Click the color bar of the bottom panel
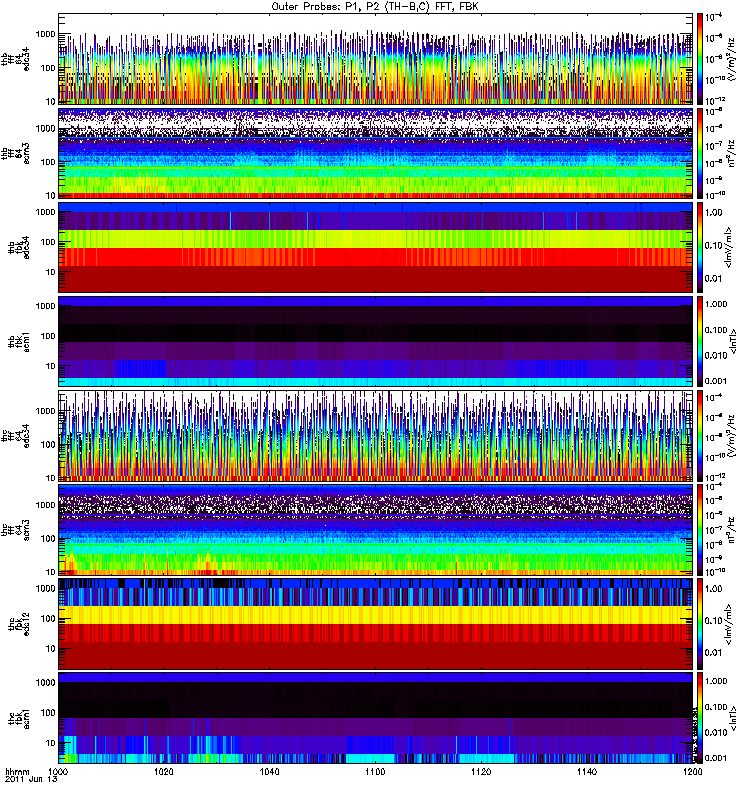 point(701,718)
